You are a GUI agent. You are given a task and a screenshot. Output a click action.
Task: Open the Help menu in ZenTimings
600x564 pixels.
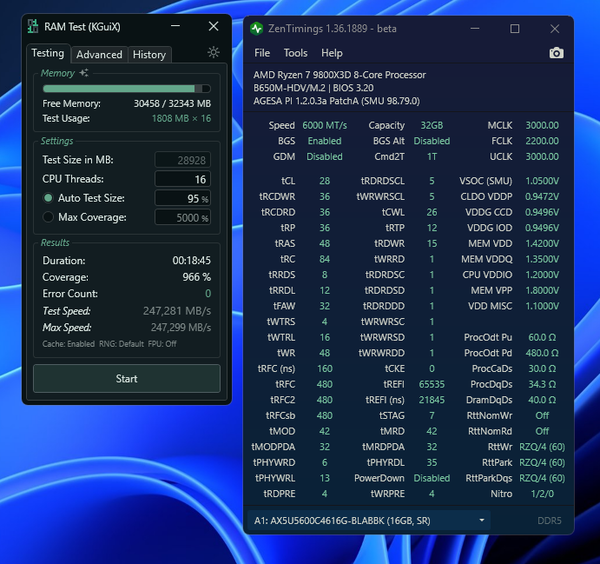tap(332, 53)
